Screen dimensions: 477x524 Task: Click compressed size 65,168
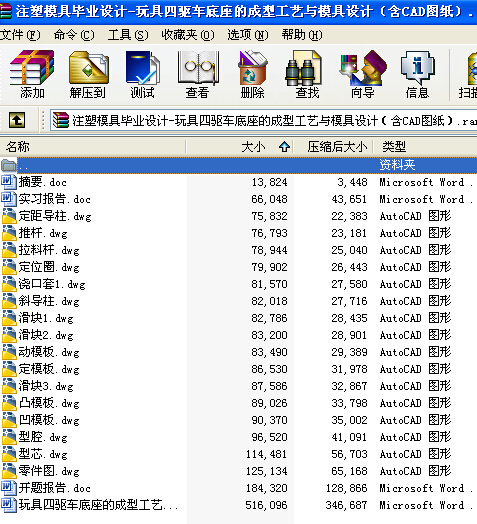pyautogui.click(x=349, y=471)
